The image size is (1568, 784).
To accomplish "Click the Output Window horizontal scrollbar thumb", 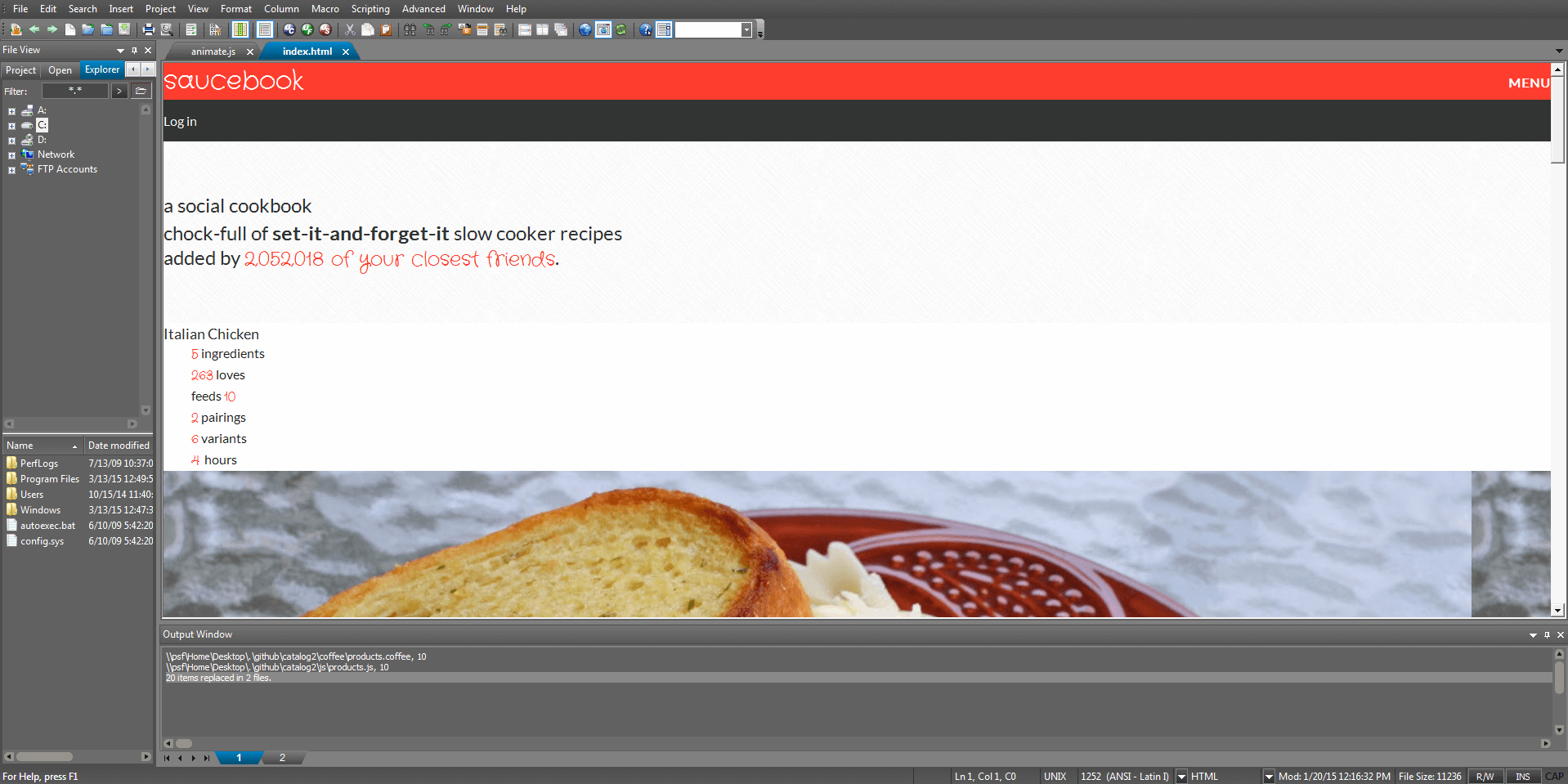I will point(184,744).
